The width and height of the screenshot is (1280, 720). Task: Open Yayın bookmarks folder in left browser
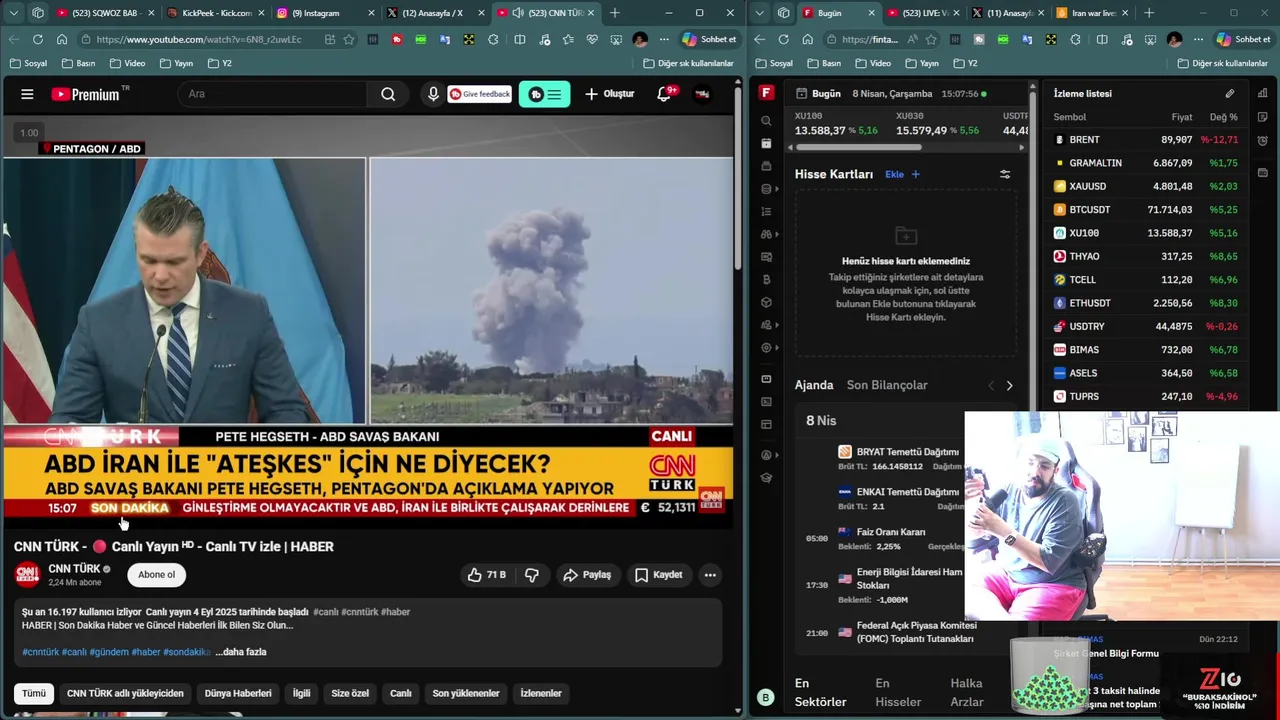(176, 63)
